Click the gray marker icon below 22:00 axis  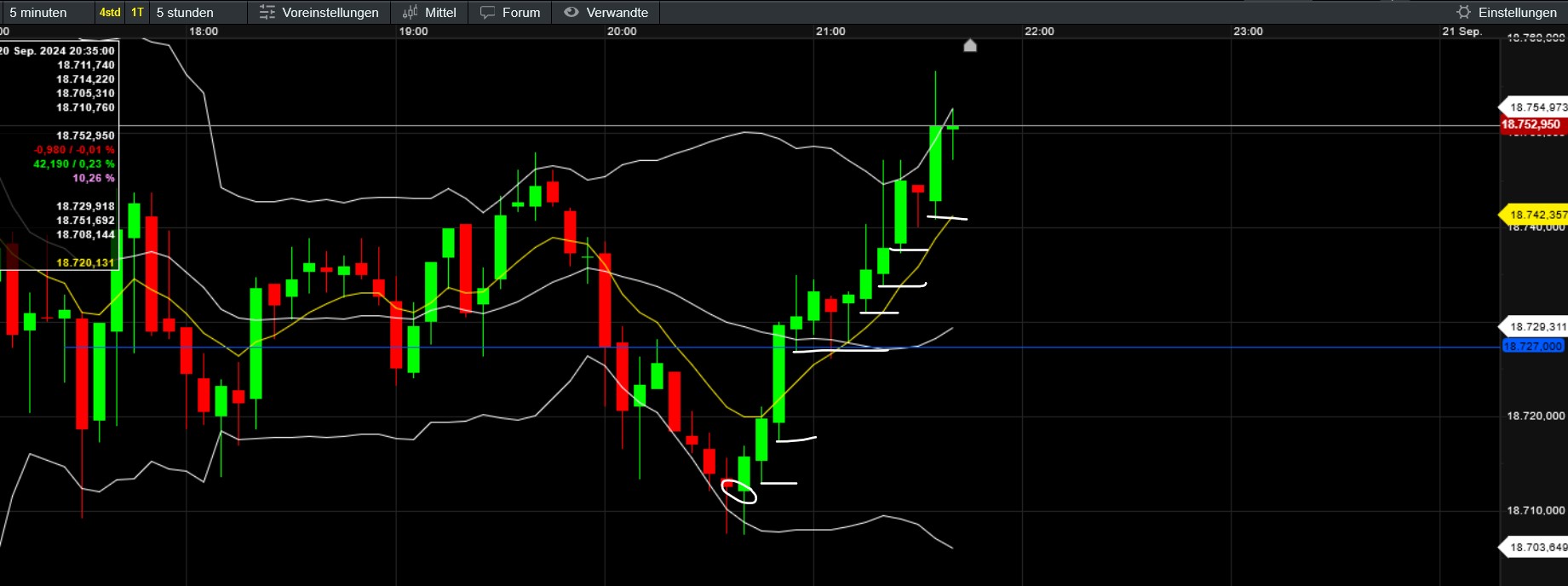pos(970,45)
